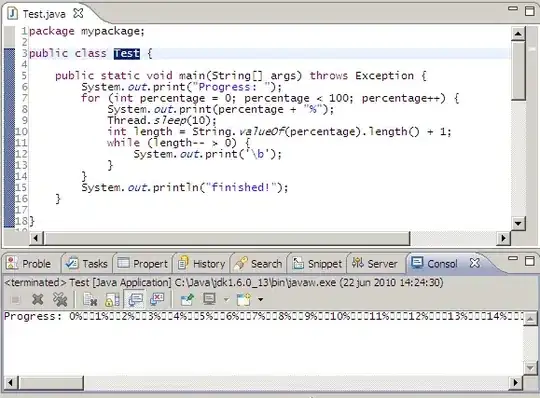This screenshot has height=398, width=540.
Task: Switch to the History tab
Action: [x=202, y=264]
